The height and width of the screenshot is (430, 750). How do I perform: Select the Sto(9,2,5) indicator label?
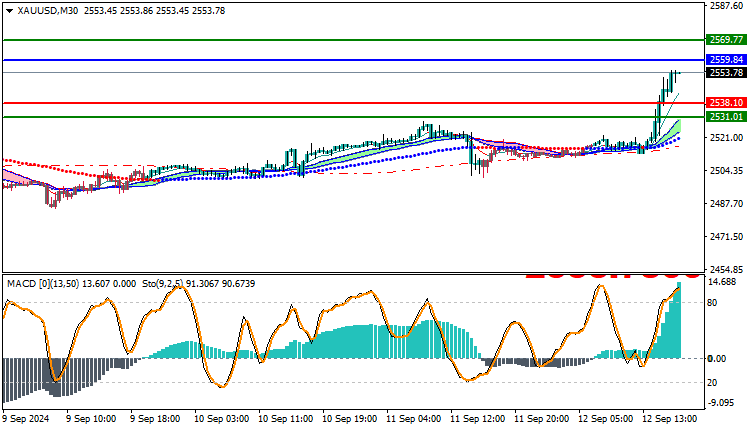pos(163,284)
